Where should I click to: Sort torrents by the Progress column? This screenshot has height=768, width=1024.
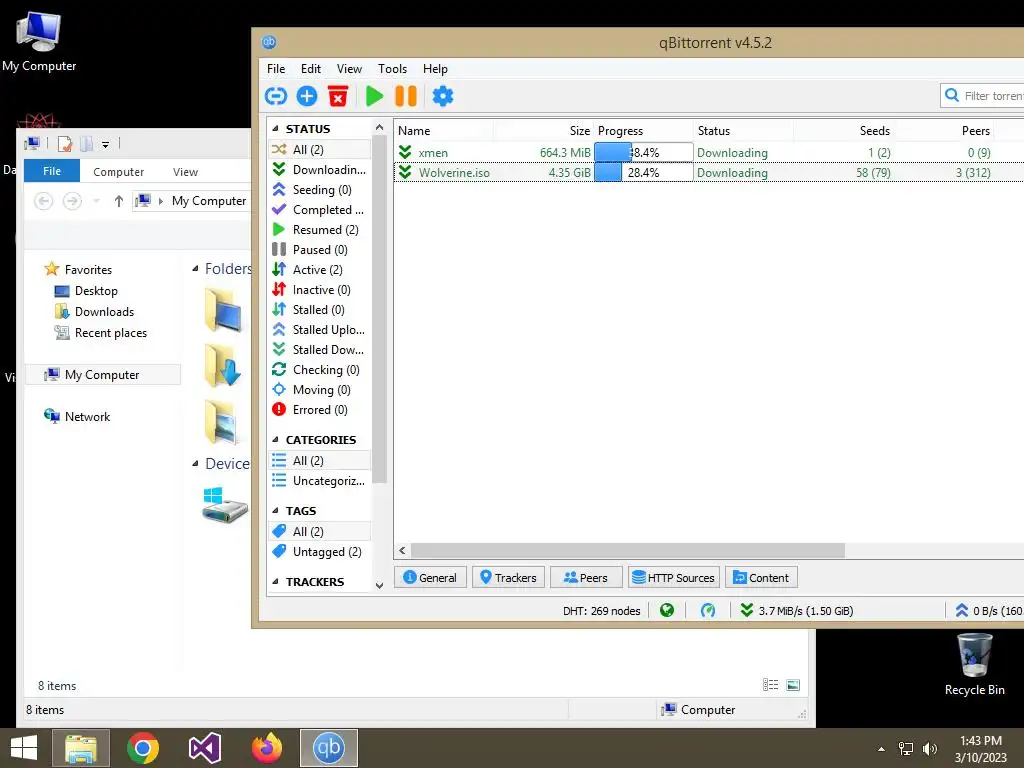coord(643,131)
